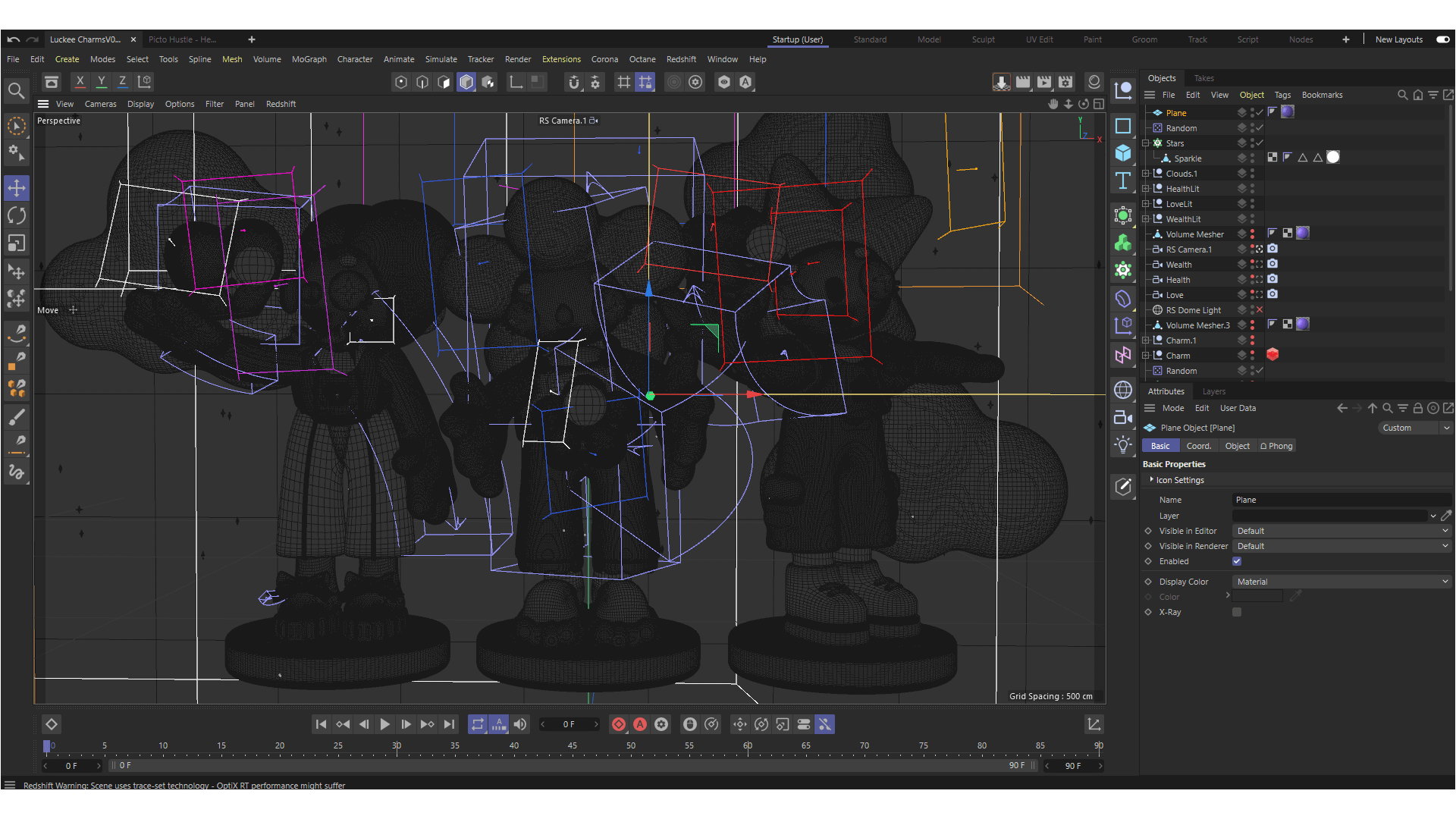Image resolution: width=1456 pixels, height=819 pixels.
Task: Expand the Icon Settings section
Action: 1152,480
